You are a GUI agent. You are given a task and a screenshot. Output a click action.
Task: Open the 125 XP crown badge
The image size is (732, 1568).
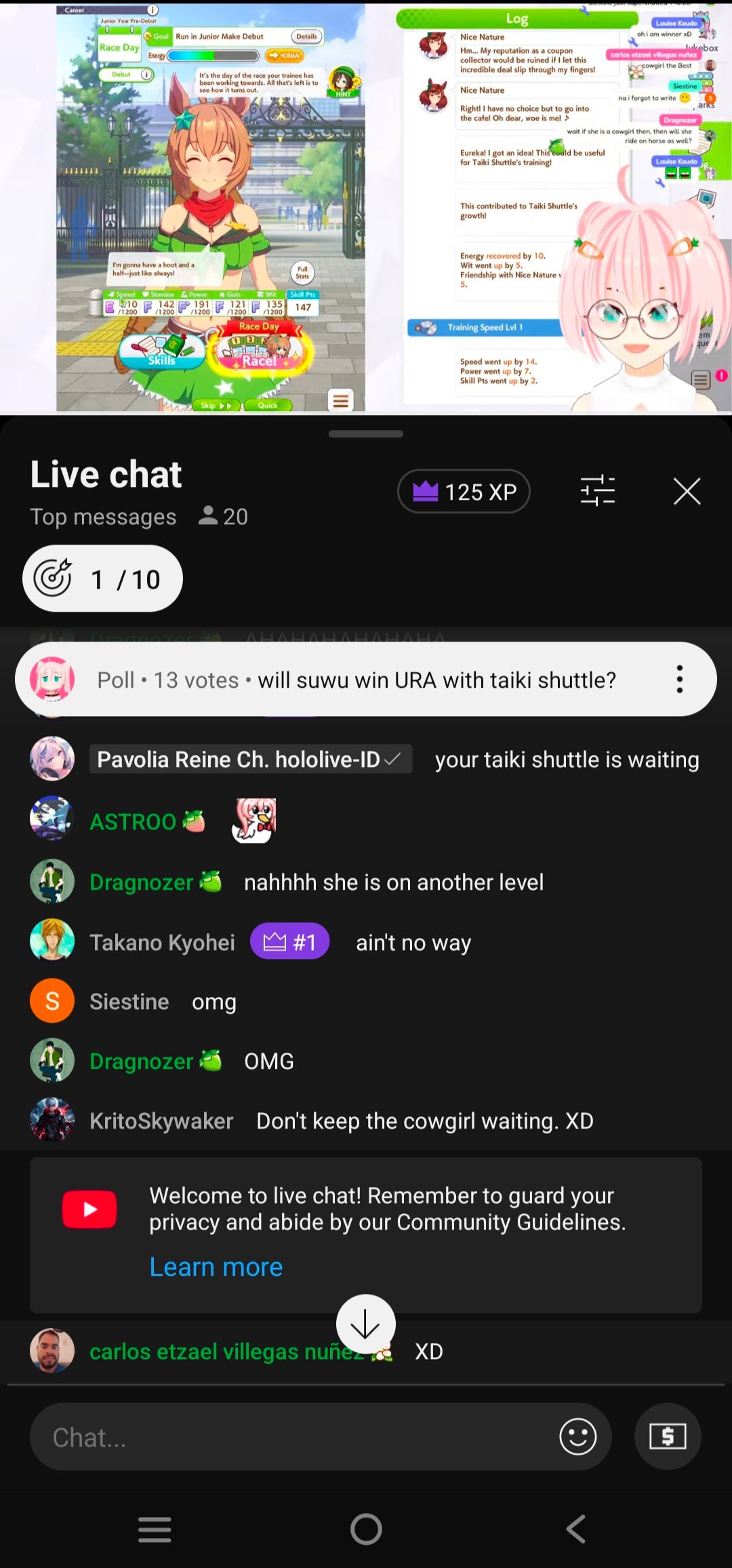click(x=464, y=491)
